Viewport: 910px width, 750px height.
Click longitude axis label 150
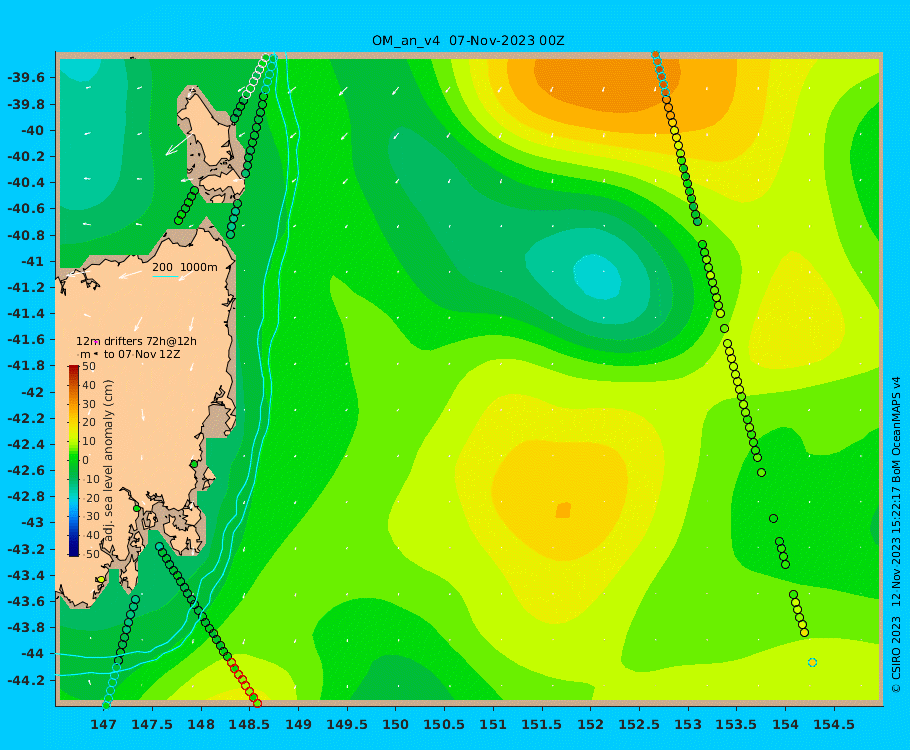click(x=396, y=724)
